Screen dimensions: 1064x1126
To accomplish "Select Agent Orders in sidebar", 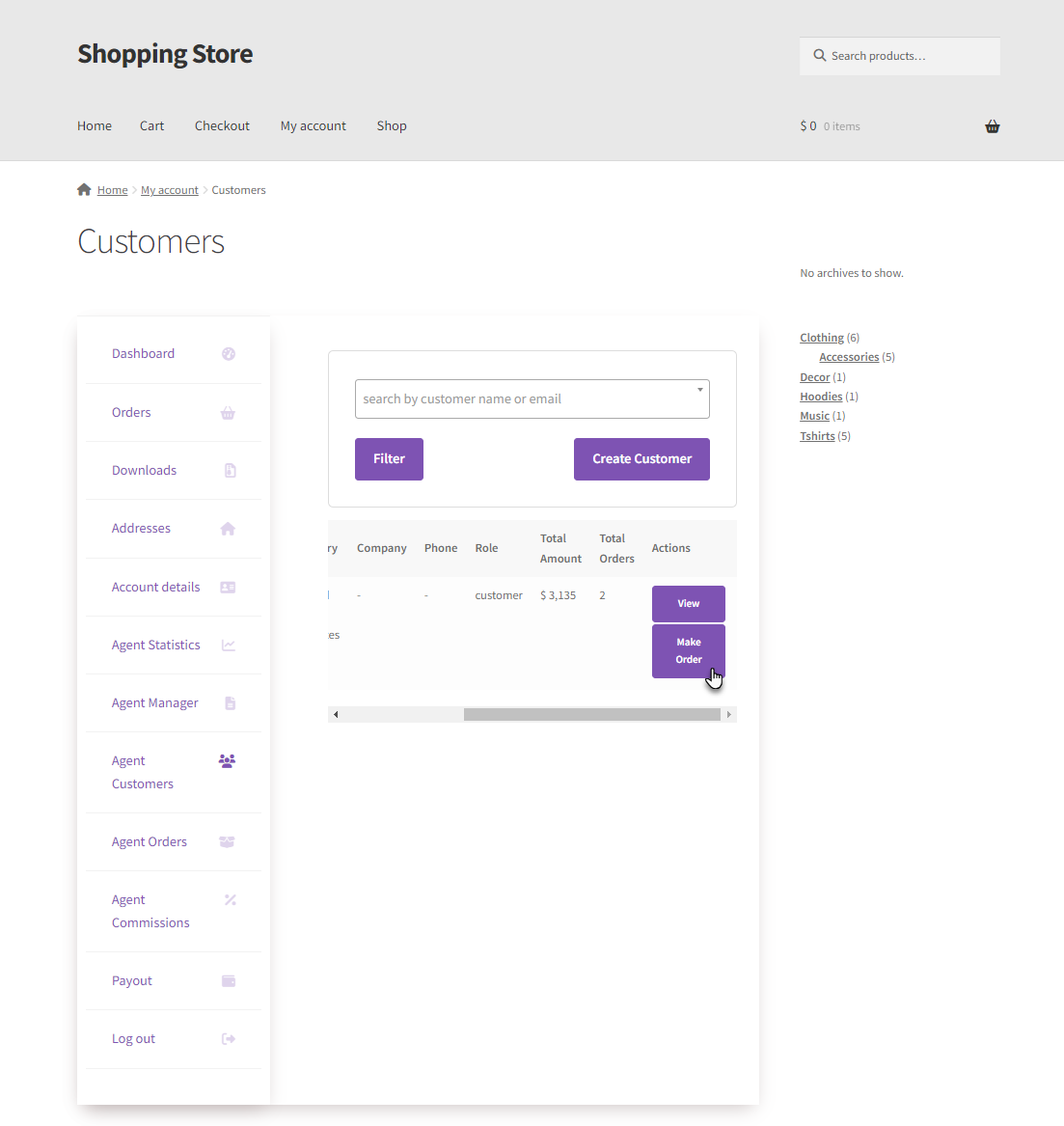I will coord(150,841).
